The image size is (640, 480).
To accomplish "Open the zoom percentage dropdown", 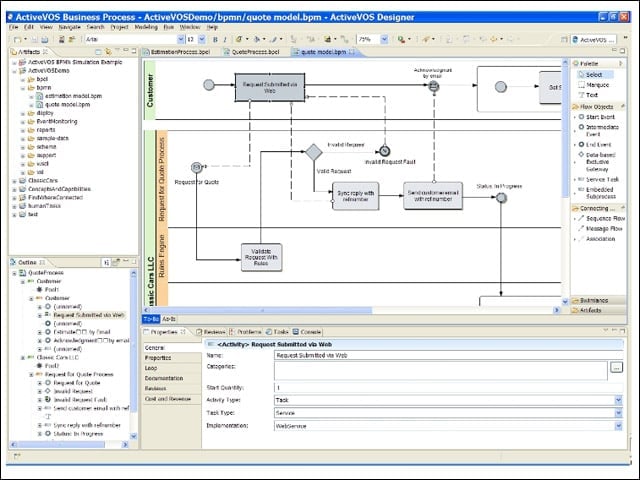I will [x=384, y=39].
